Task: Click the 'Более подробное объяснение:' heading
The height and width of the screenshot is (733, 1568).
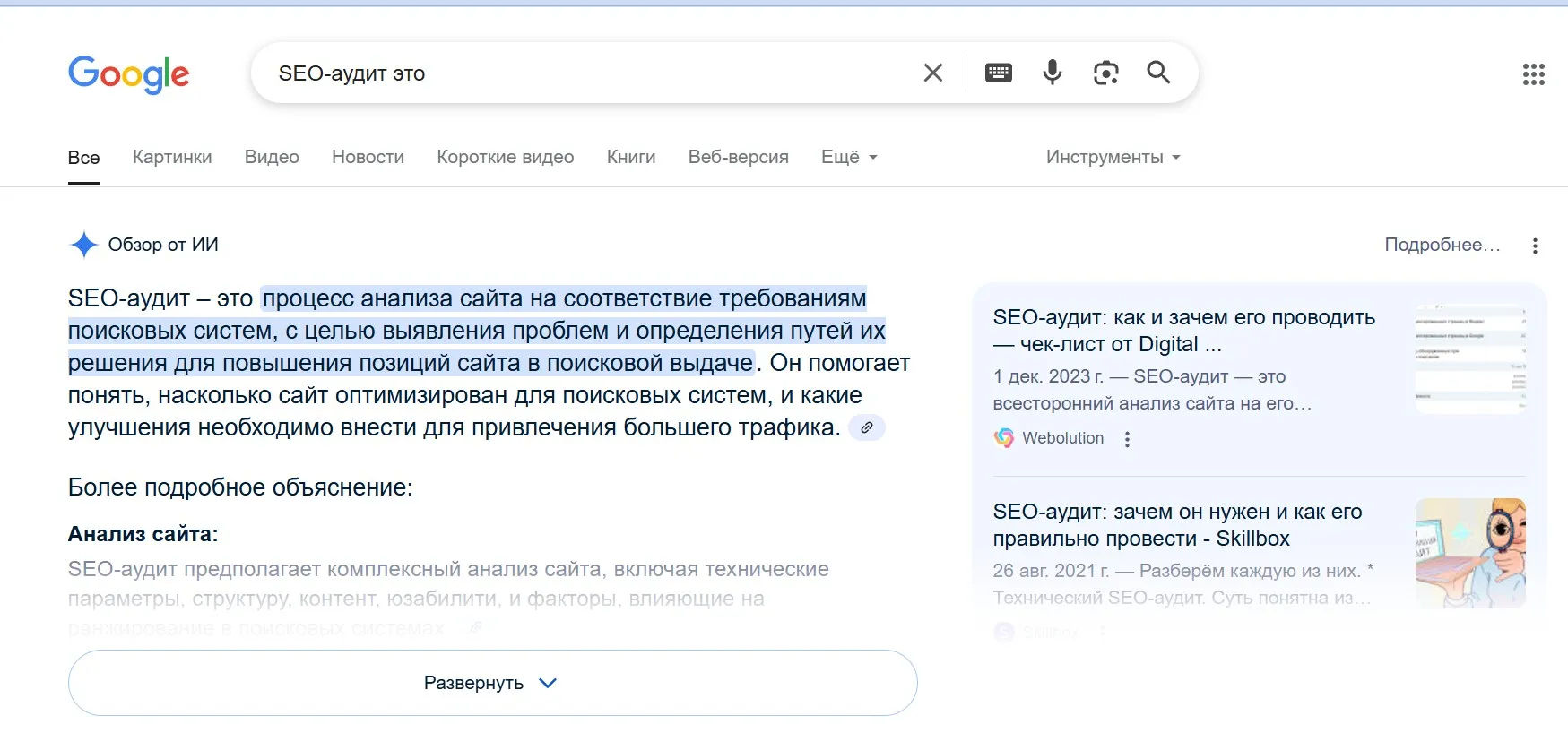Action: pos(240,487)
